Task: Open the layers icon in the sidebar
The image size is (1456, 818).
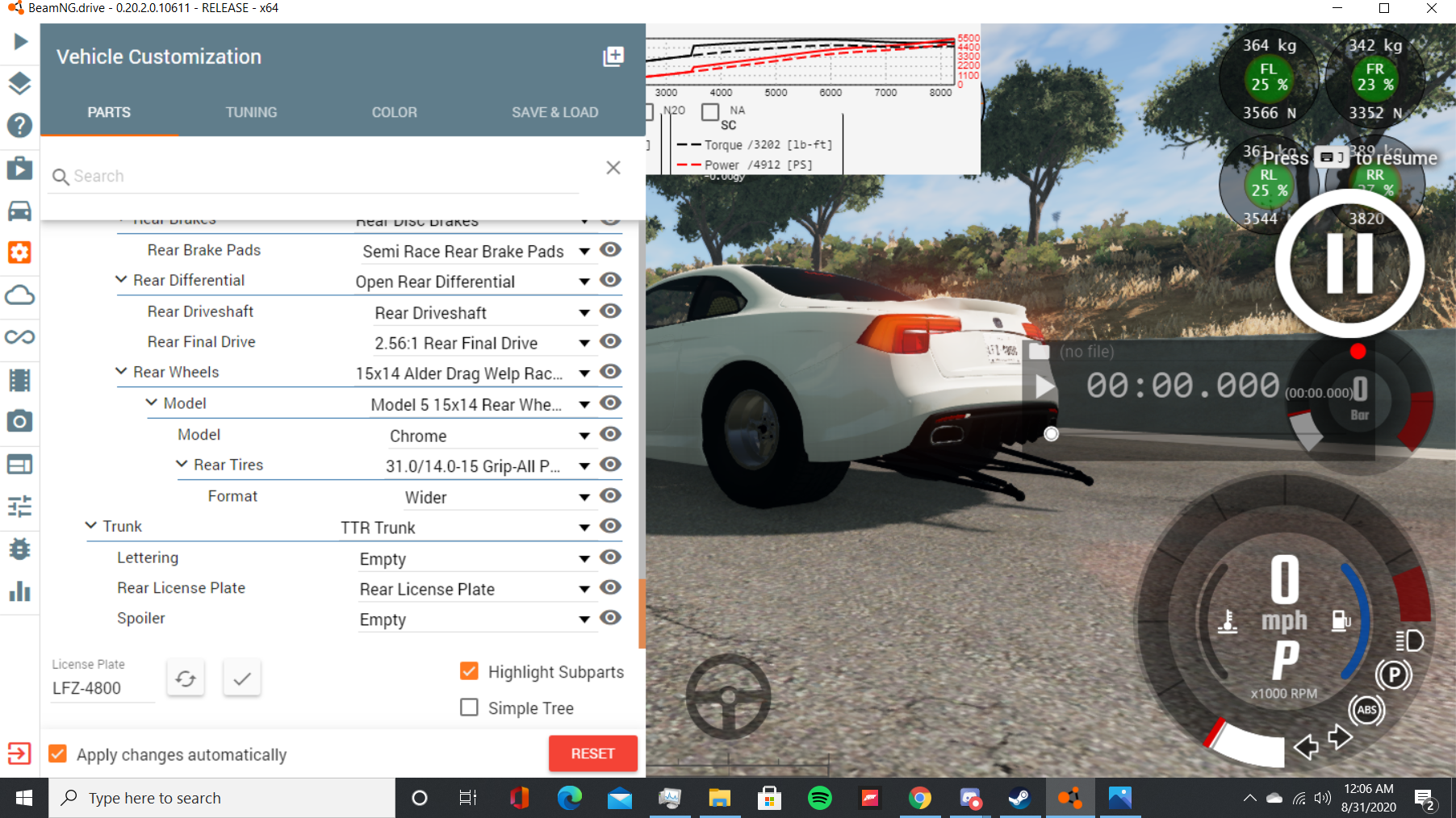Action: pyautogui.click(x=20, y=83)
